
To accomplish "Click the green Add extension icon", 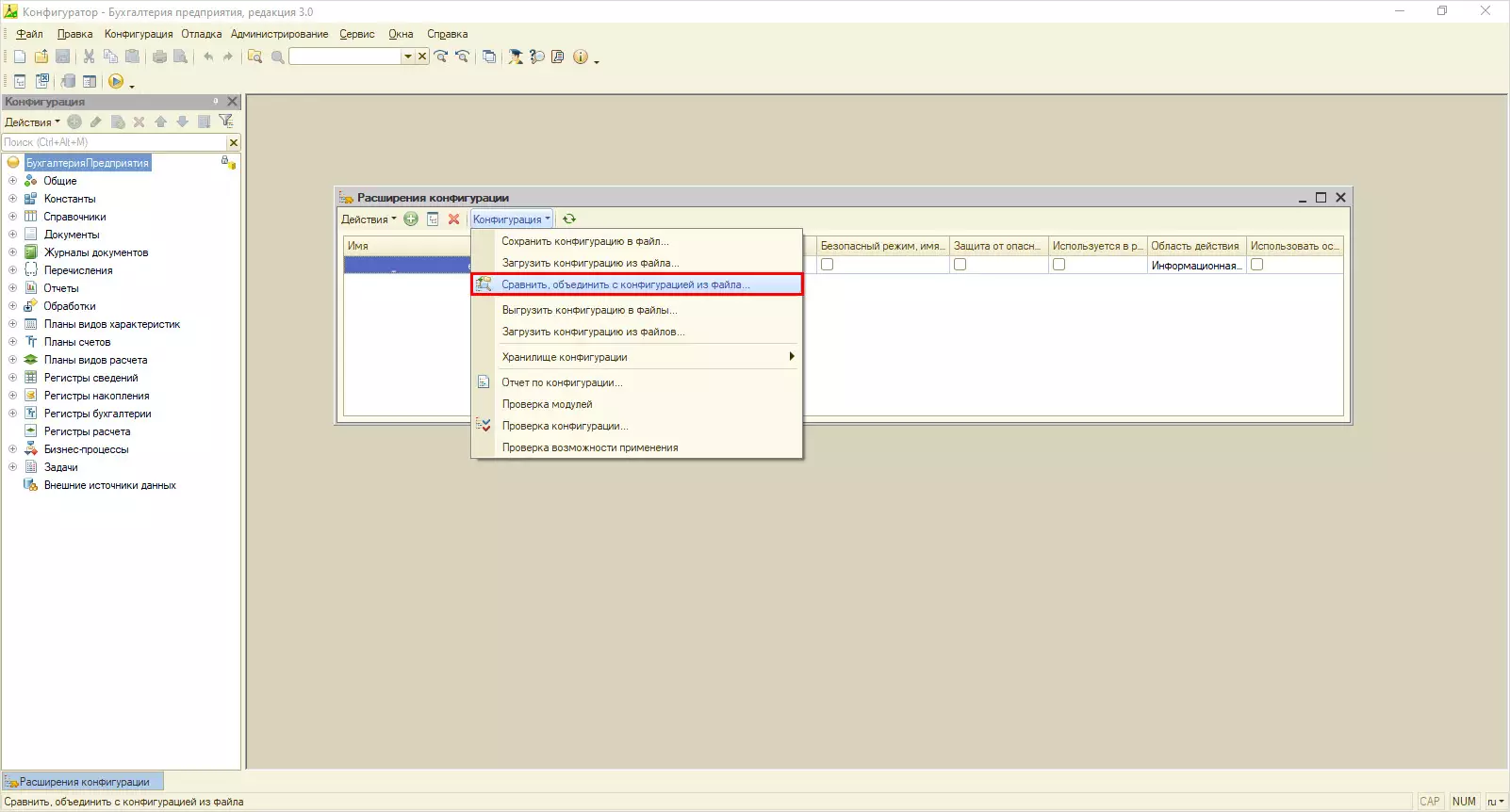I will [411, 219].
